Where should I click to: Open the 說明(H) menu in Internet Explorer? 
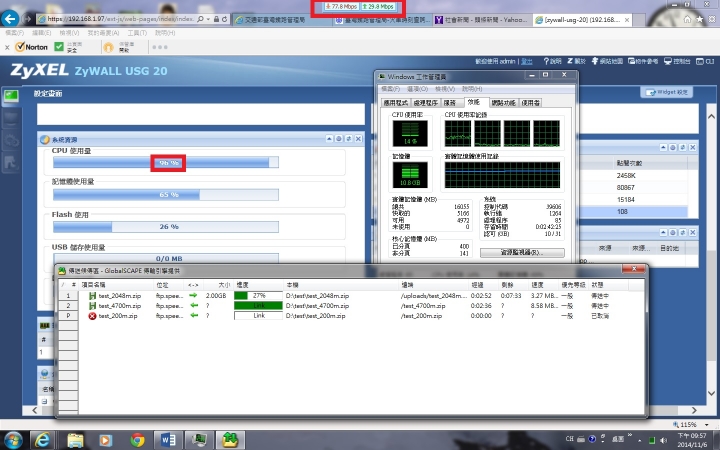click(165, 33)
